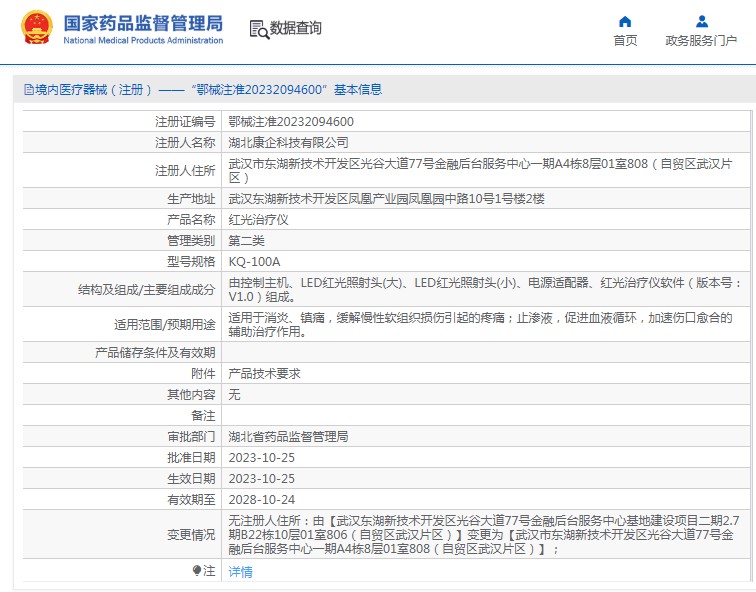
Task: Click the document icon before 境内医疗器械
Action: tap(29, 90)
